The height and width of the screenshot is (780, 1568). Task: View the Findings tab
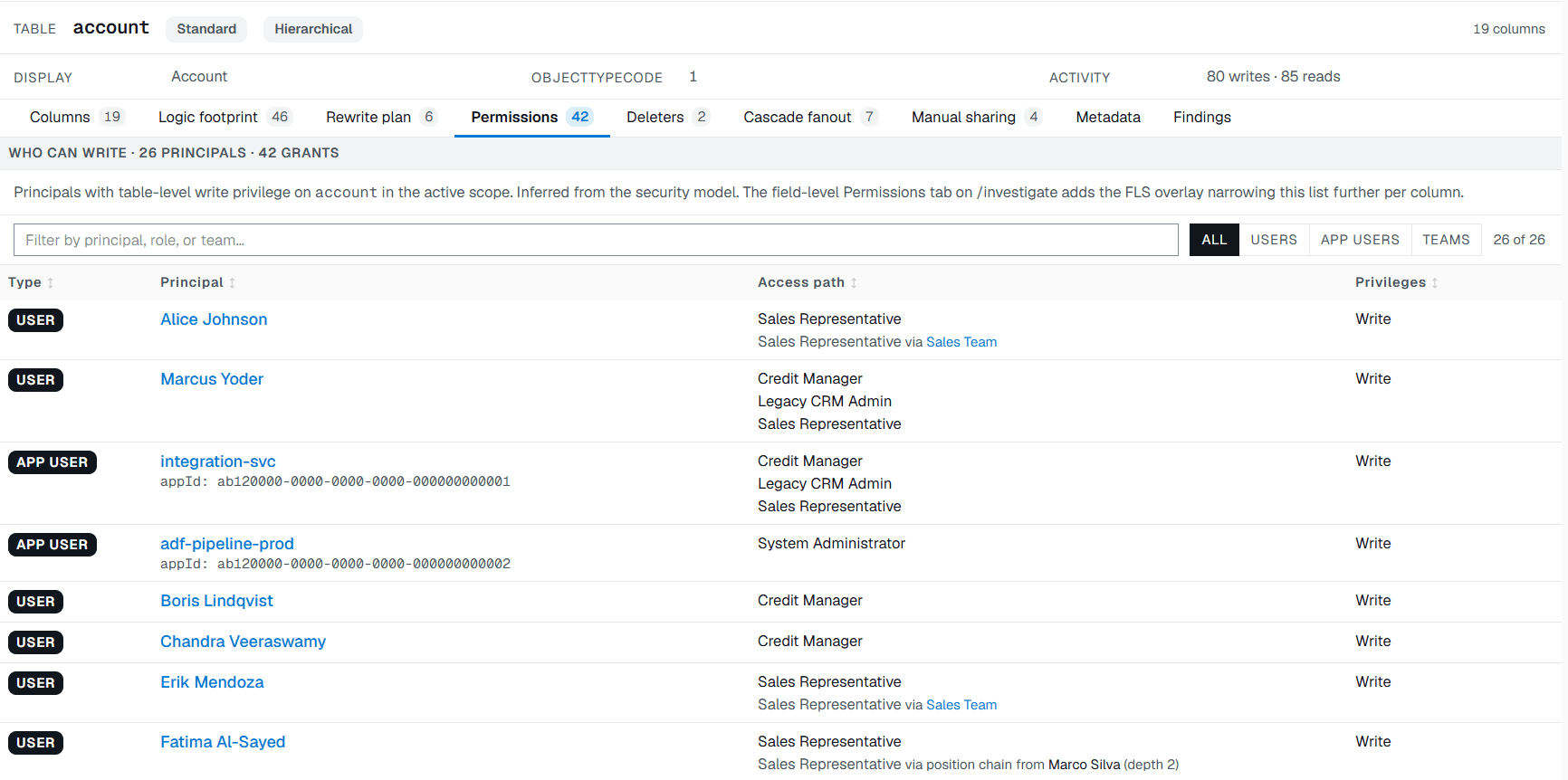point(1202,117)
